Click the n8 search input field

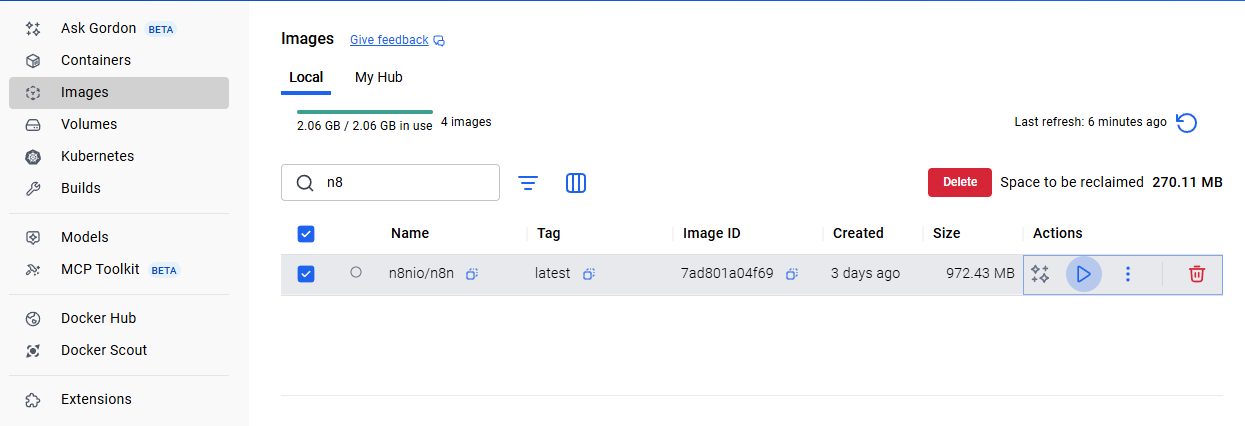[x=390, y=183]
